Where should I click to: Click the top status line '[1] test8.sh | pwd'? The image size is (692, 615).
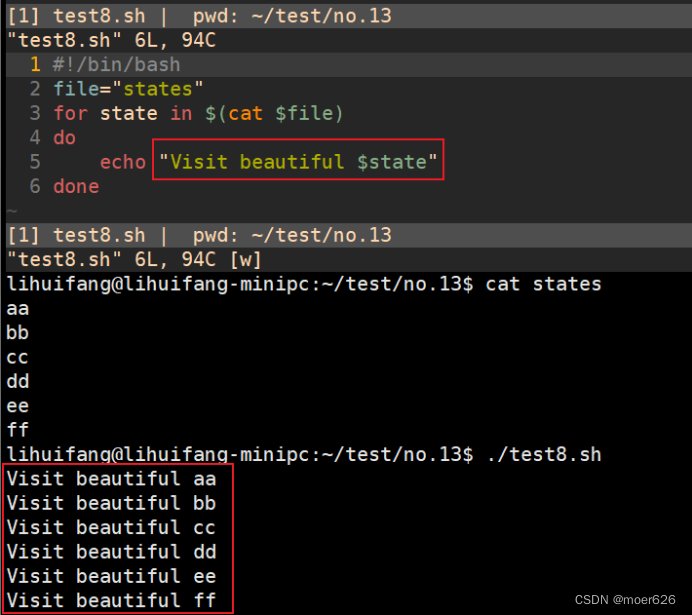click(x=199, y=16)
